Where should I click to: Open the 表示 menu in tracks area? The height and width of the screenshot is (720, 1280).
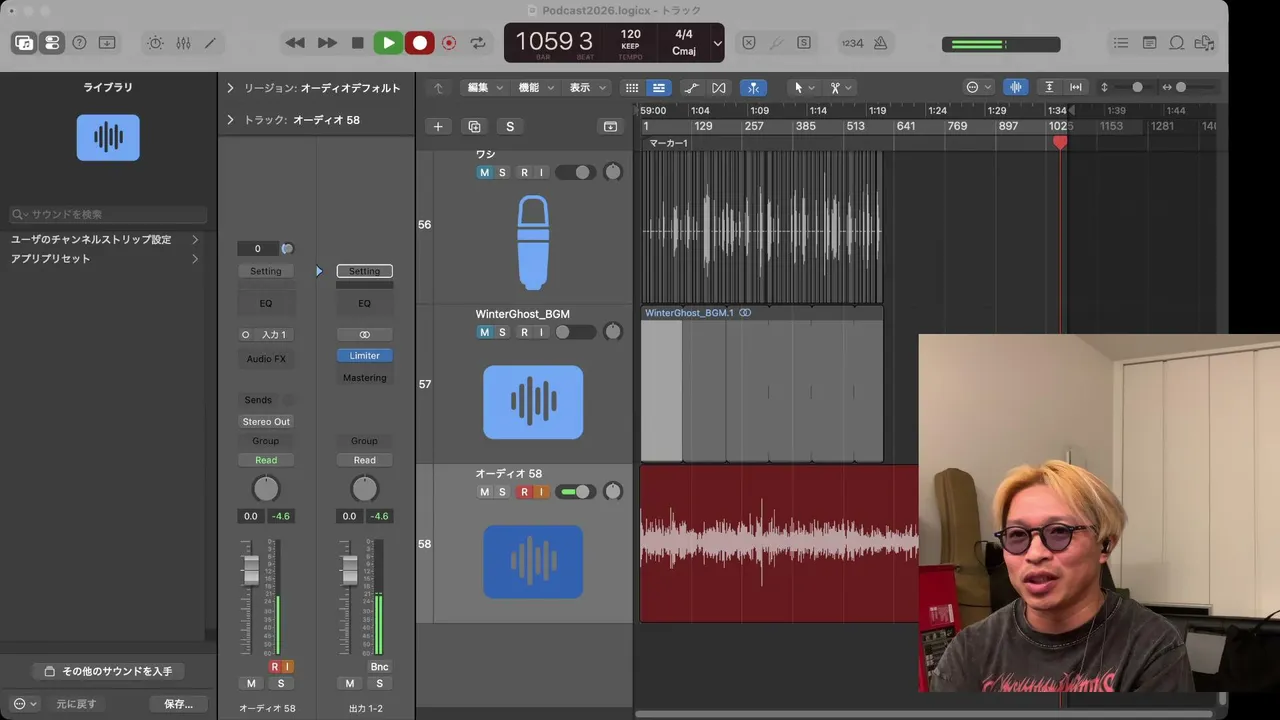[x=587, y=88]
